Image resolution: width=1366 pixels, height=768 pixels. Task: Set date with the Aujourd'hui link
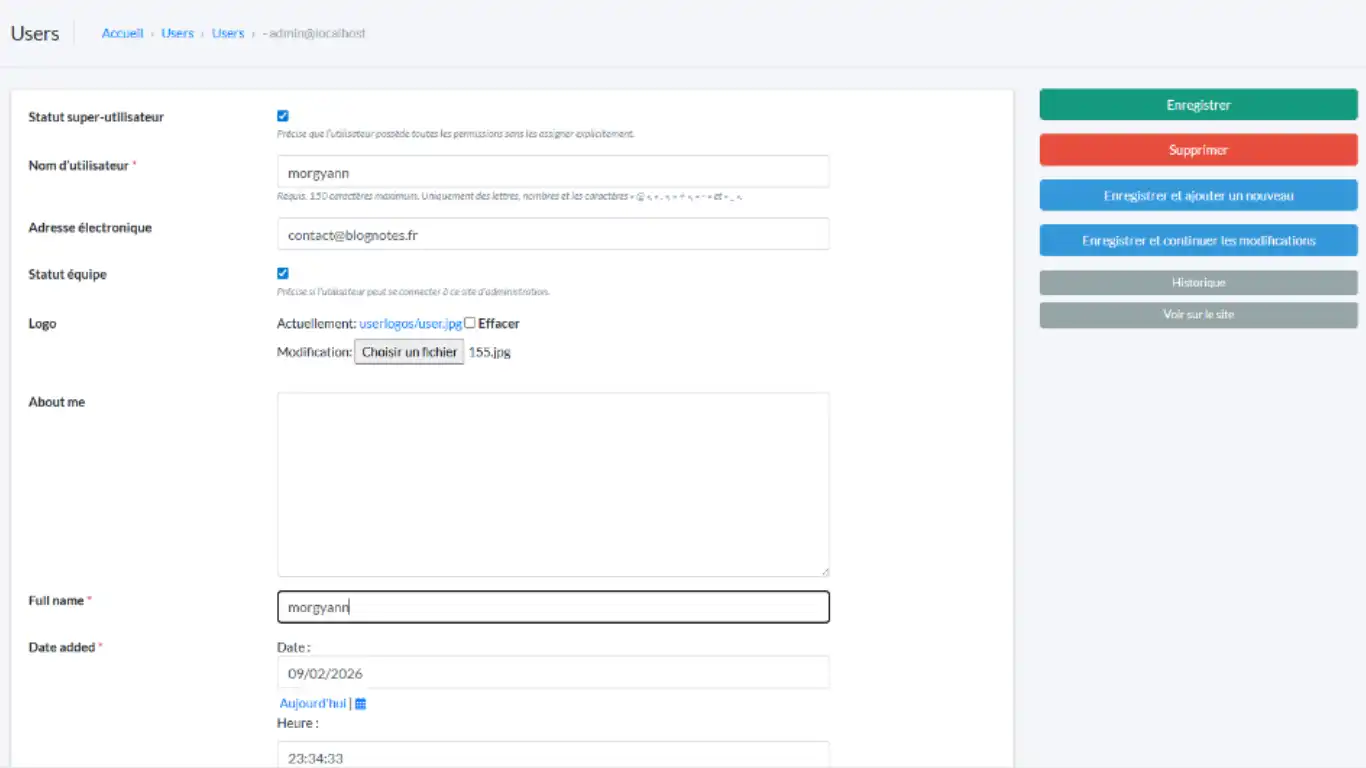pyautogui.click(x=313, y=704)
